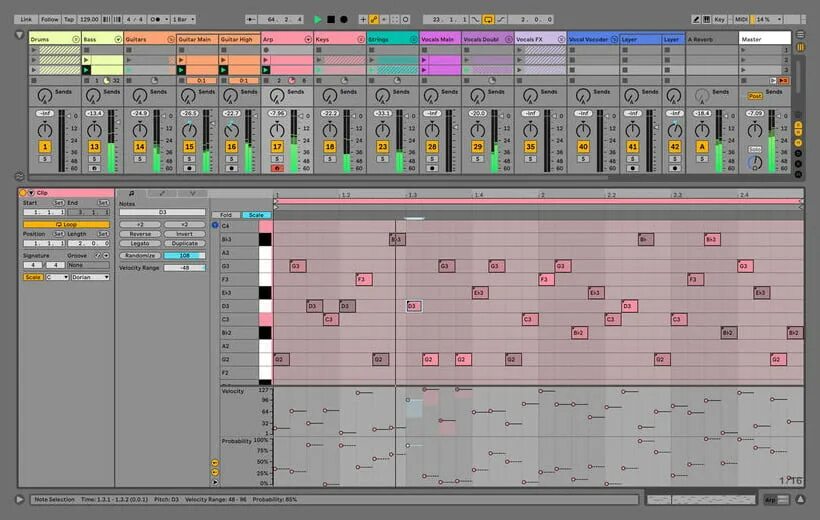Launch Master scene 1
820x520 pixels.
pyautogui.click(x=744, y=50)
